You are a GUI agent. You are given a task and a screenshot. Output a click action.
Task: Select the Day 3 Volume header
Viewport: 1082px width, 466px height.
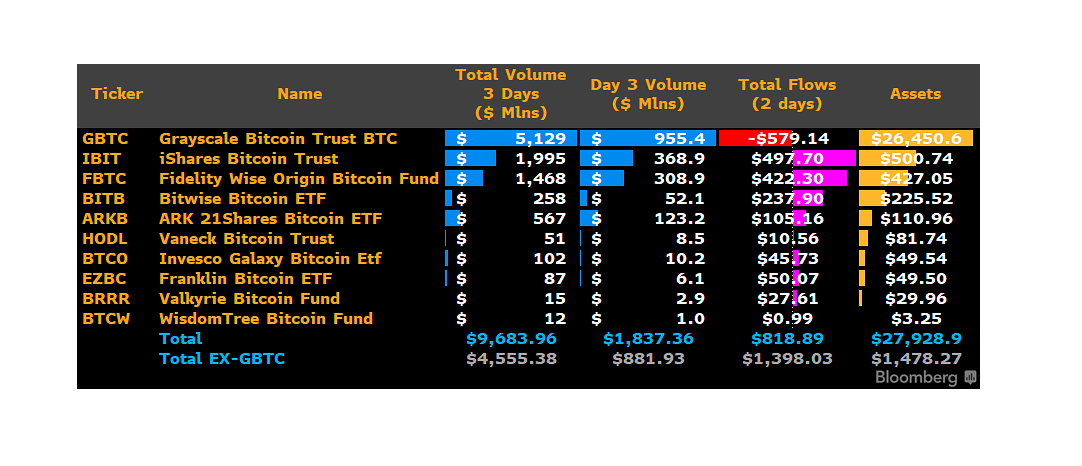(648, 94)
